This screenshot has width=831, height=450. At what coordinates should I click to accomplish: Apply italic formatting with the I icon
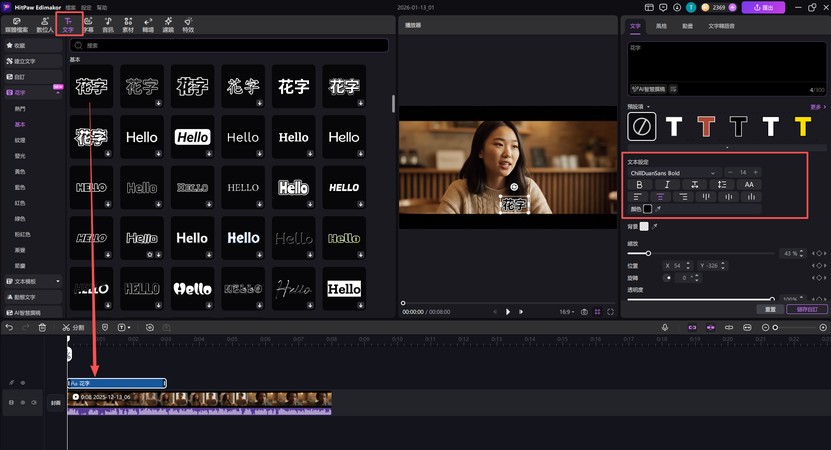pos(666,185)
